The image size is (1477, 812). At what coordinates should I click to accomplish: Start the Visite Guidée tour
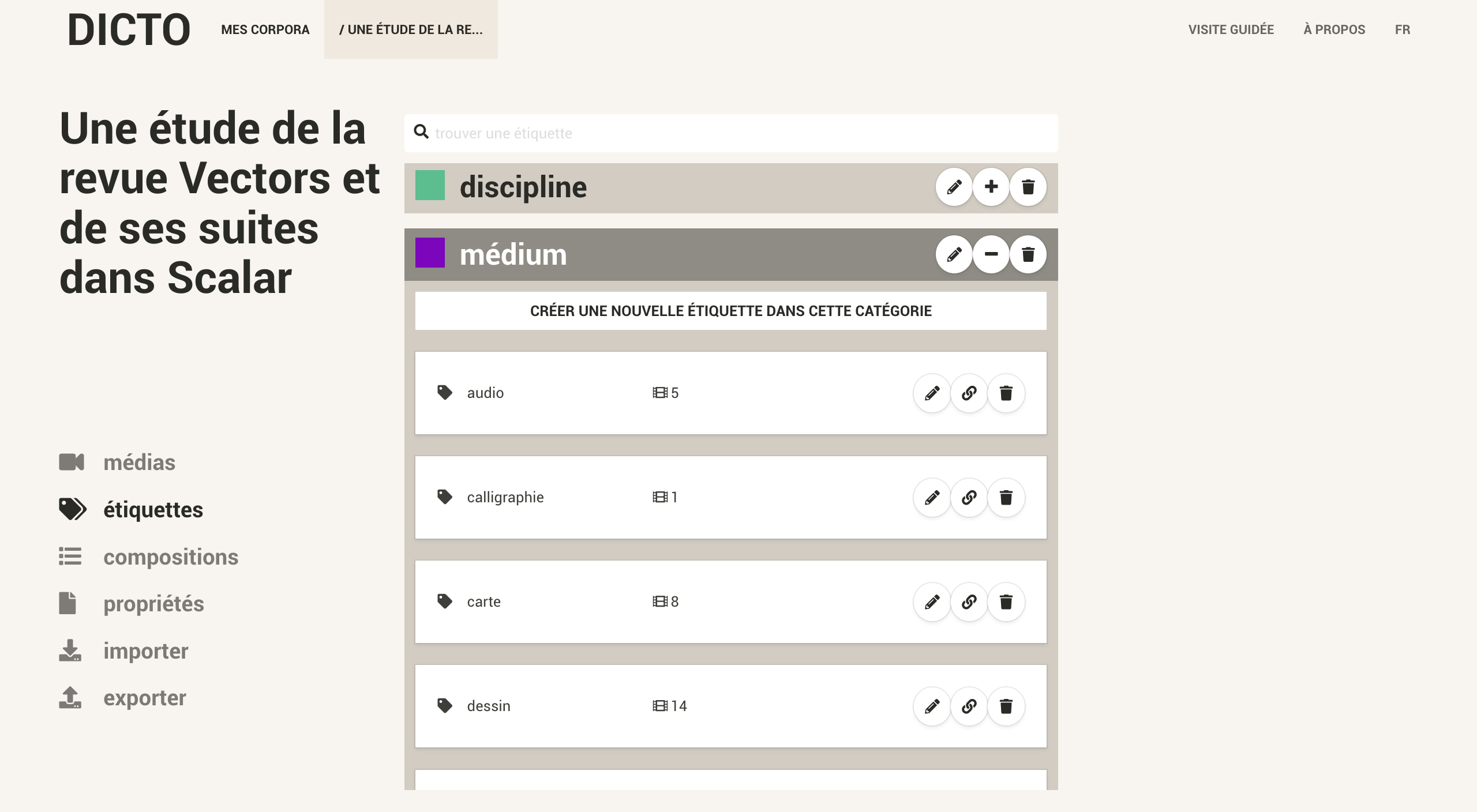(1231, 29)
